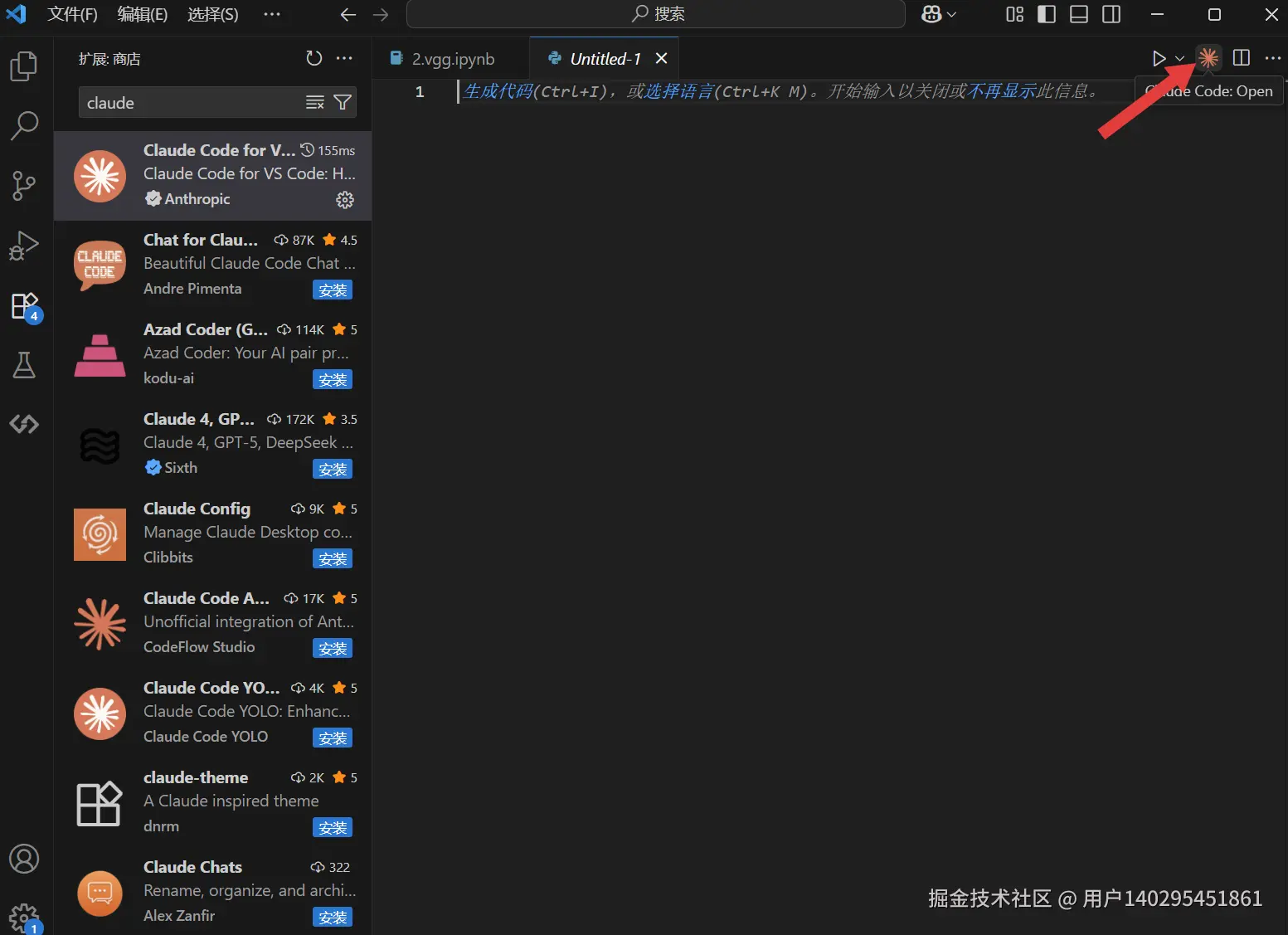The image size is (1288, 935).
Task: Install Claude Config extension
Action: pyautogui.click(x=333, y=558)
